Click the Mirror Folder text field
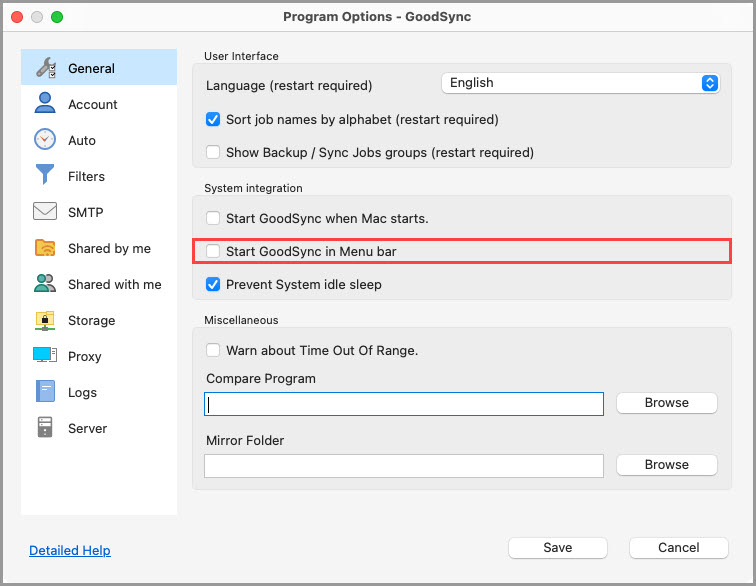This screenshot has height=586, width=756. pyautogui.click(x=404, y=465)
